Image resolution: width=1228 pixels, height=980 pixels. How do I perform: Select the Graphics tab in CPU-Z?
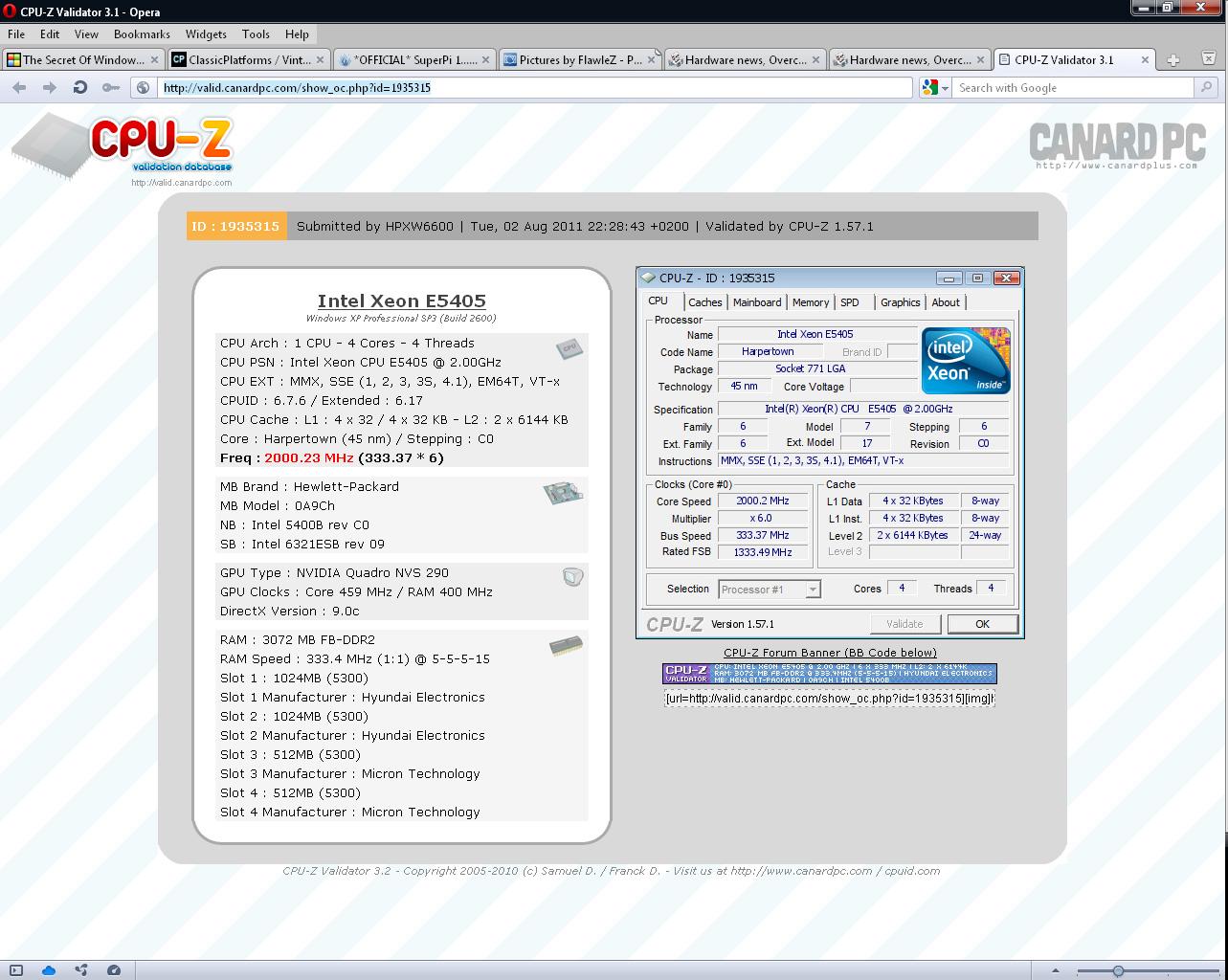pos(901,302)
